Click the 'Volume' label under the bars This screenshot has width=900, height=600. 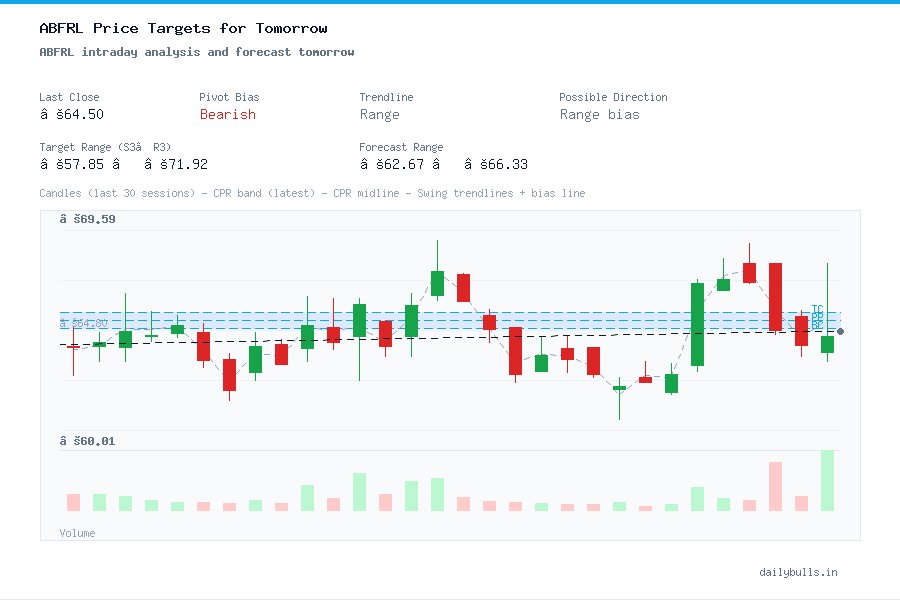tap(77, 533)
